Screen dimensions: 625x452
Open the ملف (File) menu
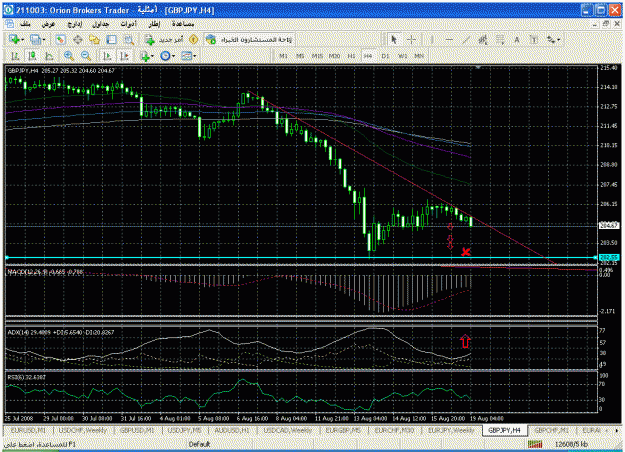pyautogui.click(x=25, y=24)
